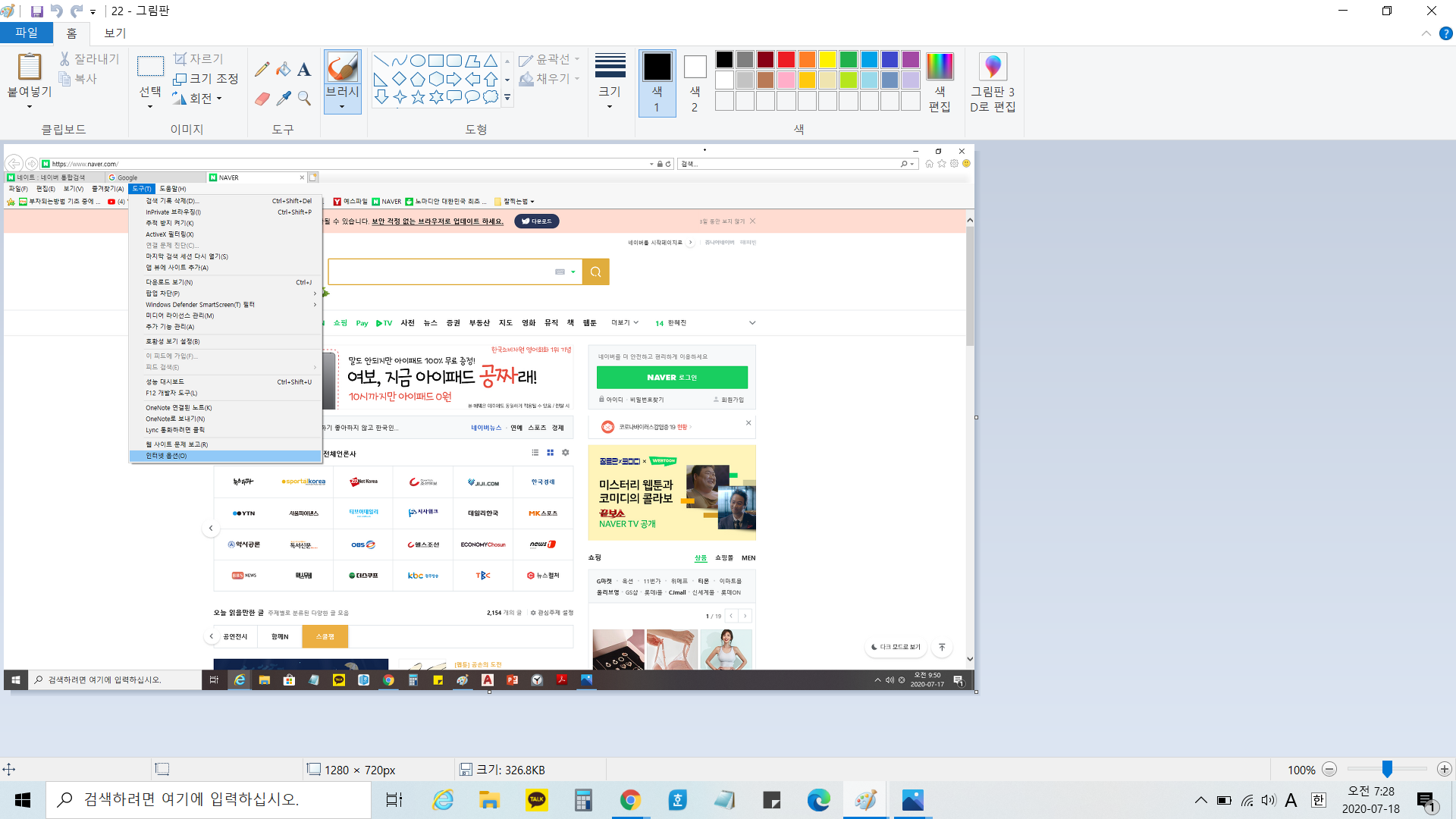
Task: Activate Color 1 selector
Action: [x=657, y=83]
